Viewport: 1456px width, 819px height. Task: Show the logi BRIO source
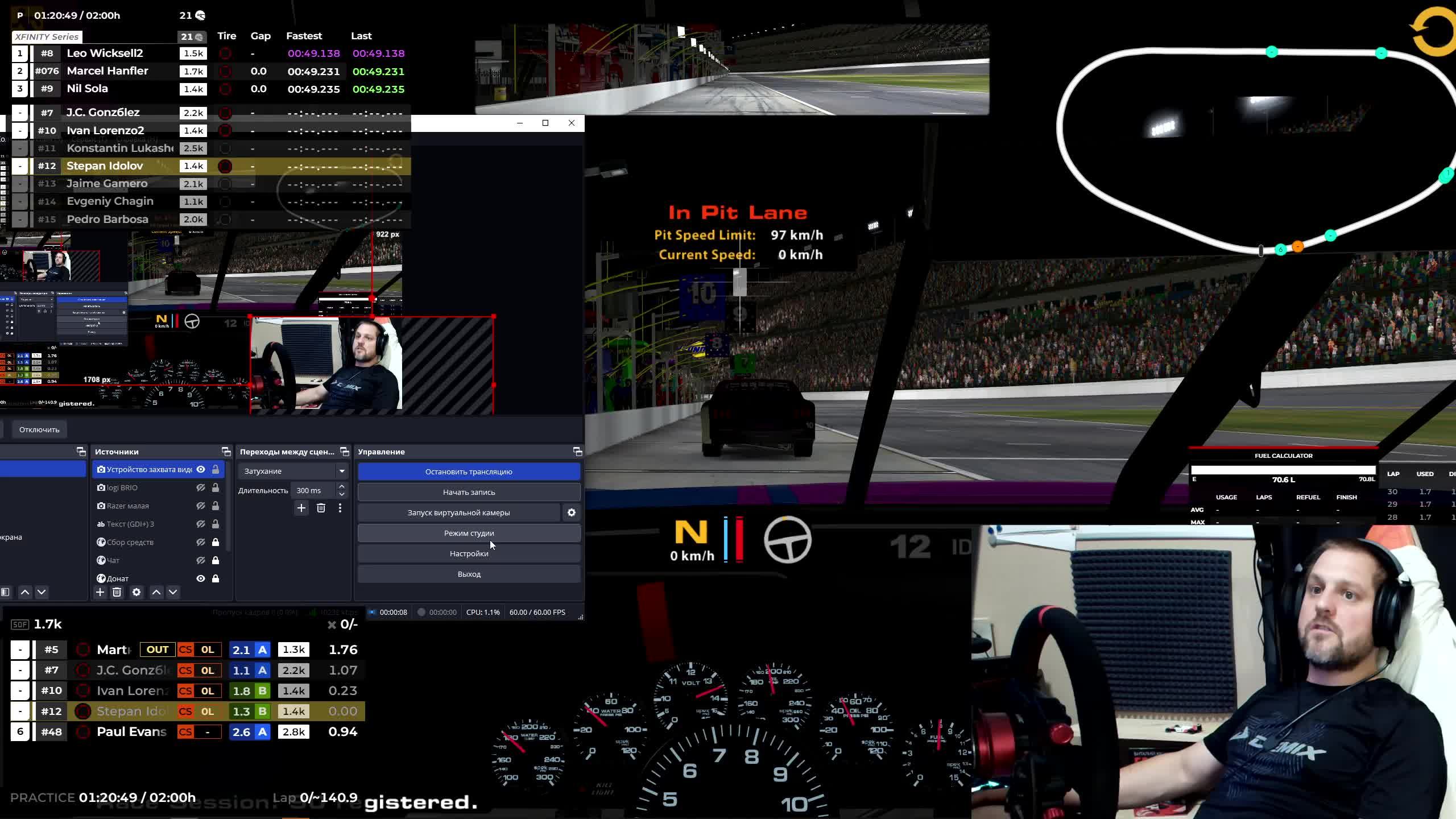pyautogui.click(x=201, y=487)
